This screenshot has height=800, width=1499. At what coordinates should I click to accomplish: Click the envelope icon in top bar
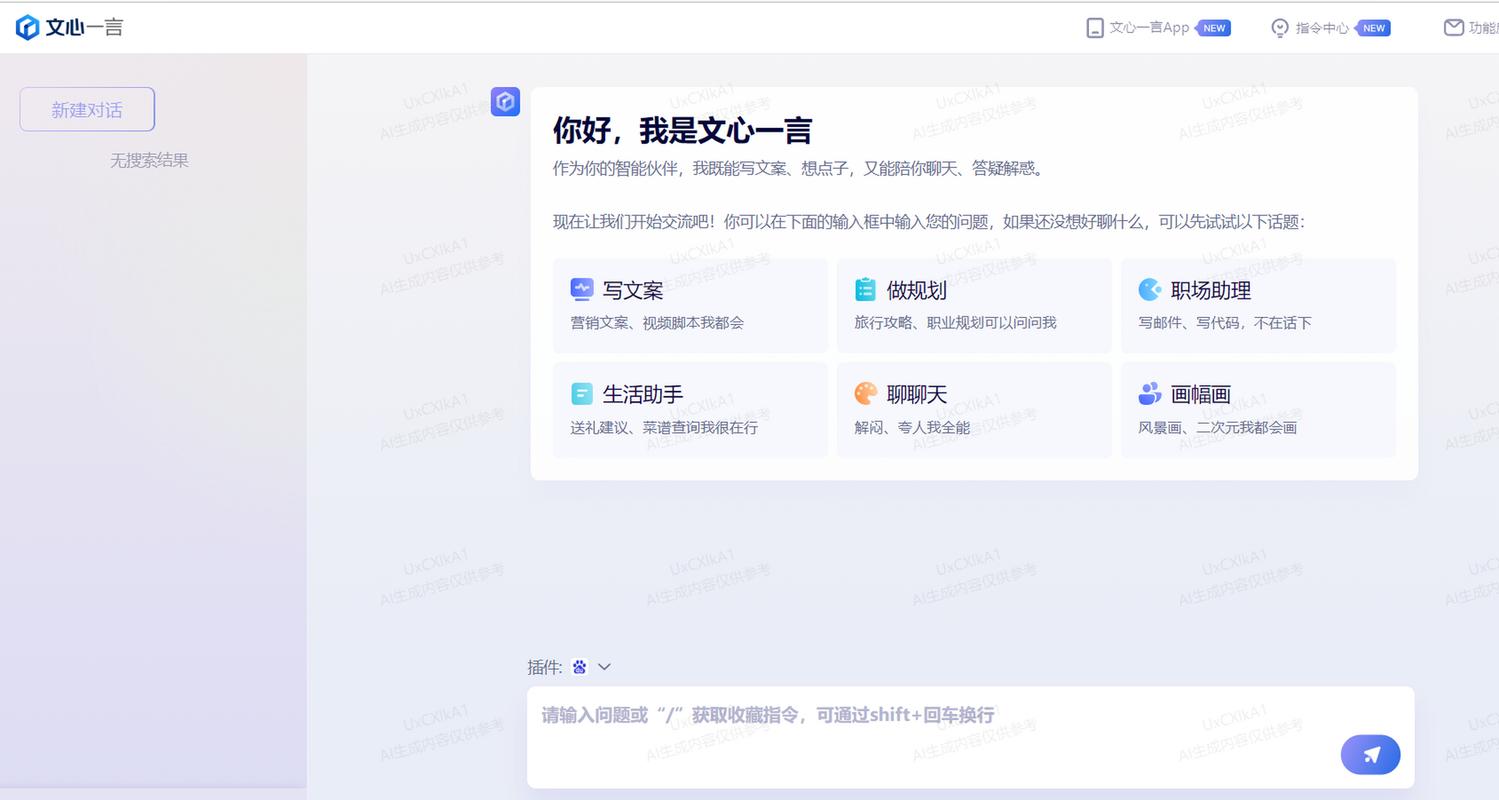(1454, 28)
